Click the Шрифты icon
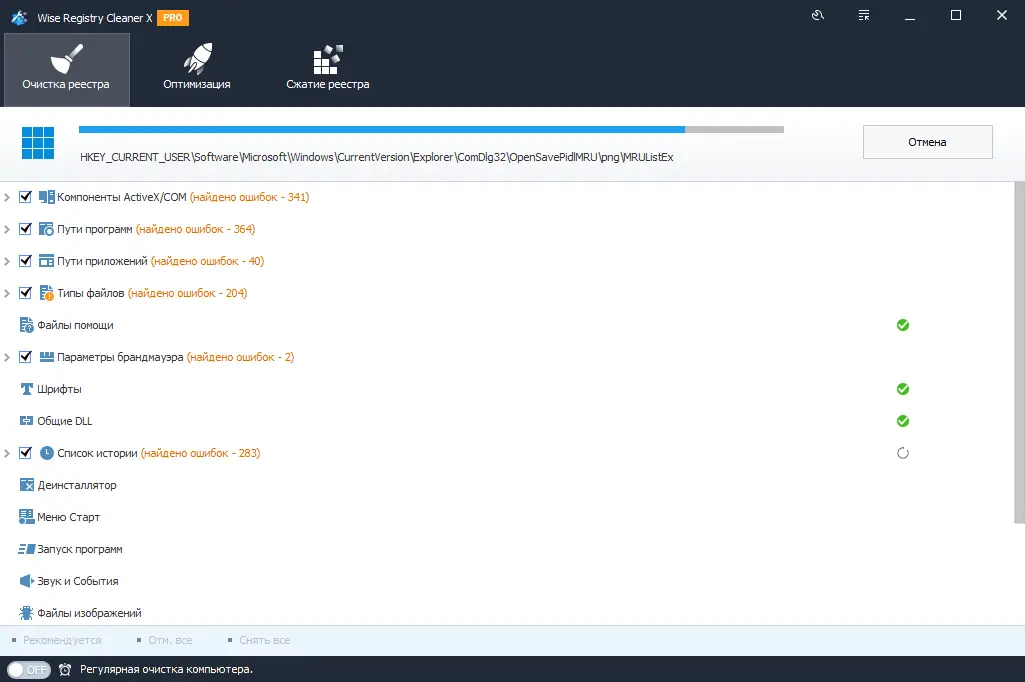The width and height of the screenshot is (1025, 682). pyautogui.click(x=27, y=389)
